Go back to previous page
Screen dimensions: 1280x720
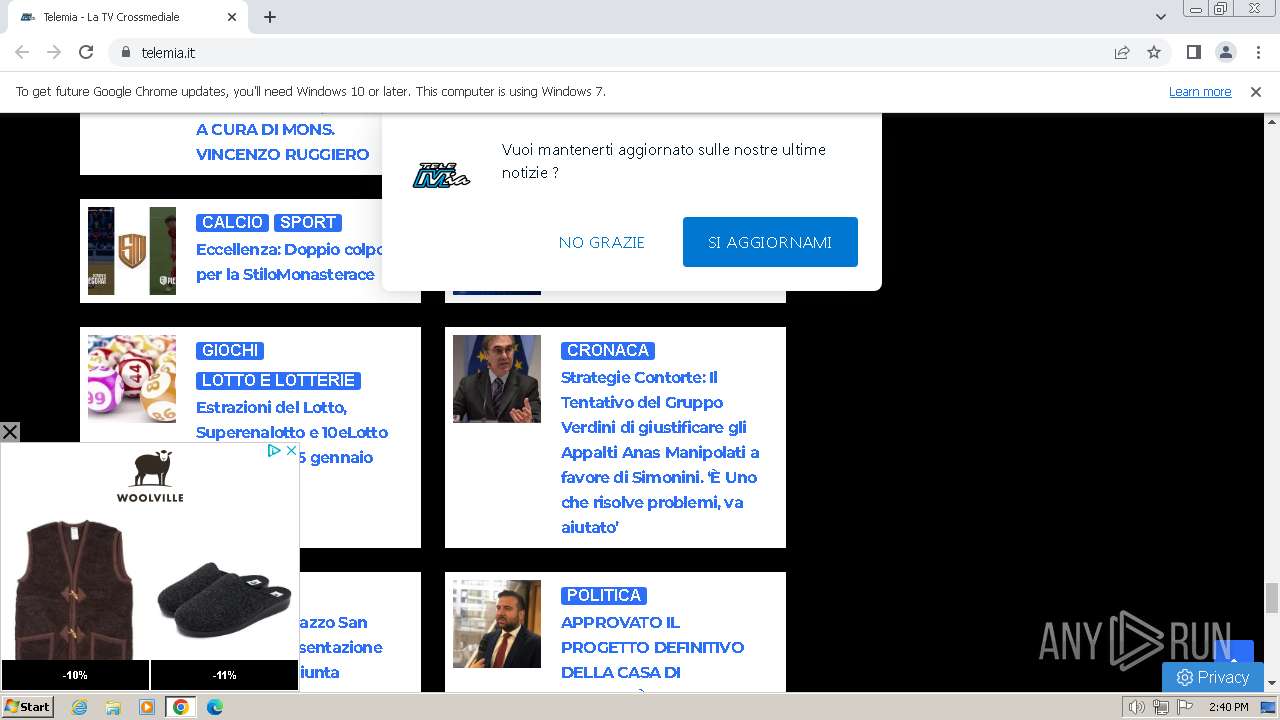coord(22,52)
